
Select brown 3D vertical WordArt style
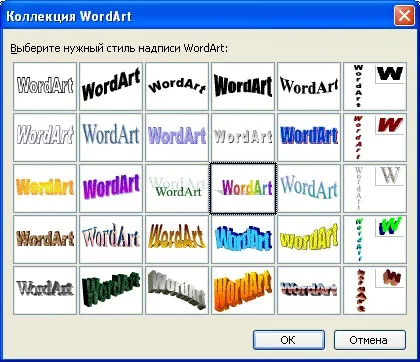point(375,290)
